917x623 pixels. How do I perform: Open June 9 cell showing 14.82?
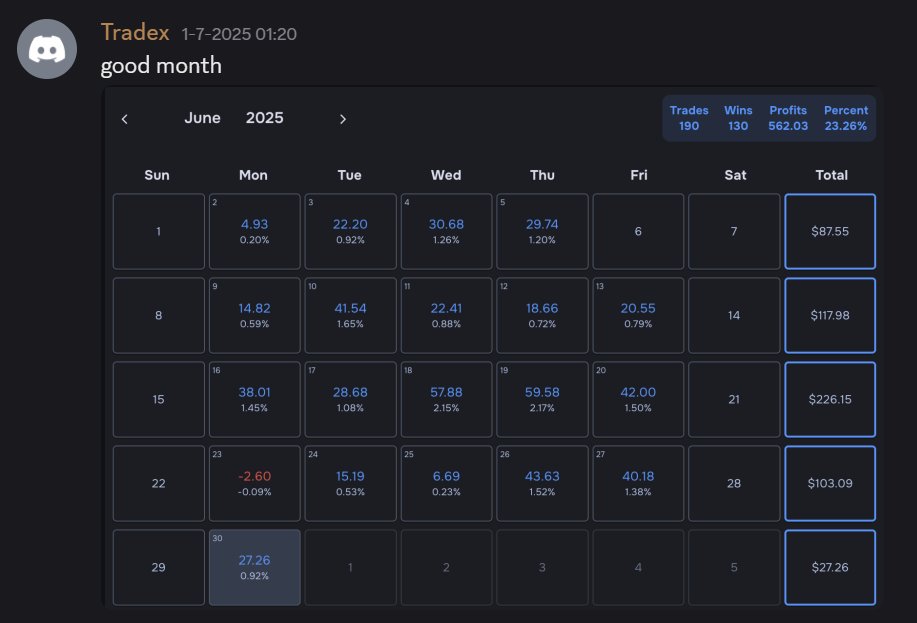tap(254, 315)
